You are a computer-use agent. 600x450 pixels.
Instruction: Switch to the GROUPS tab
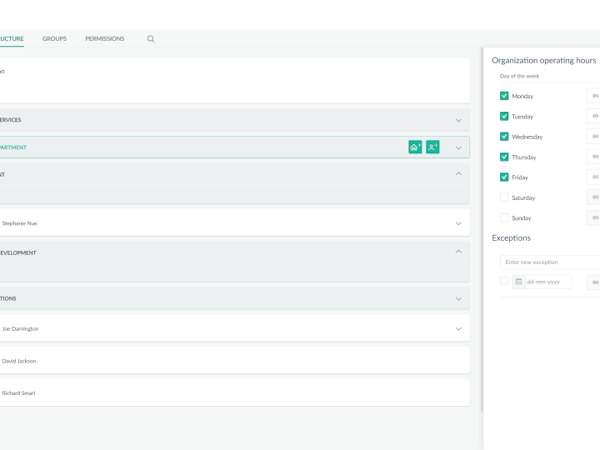(54, 39)
